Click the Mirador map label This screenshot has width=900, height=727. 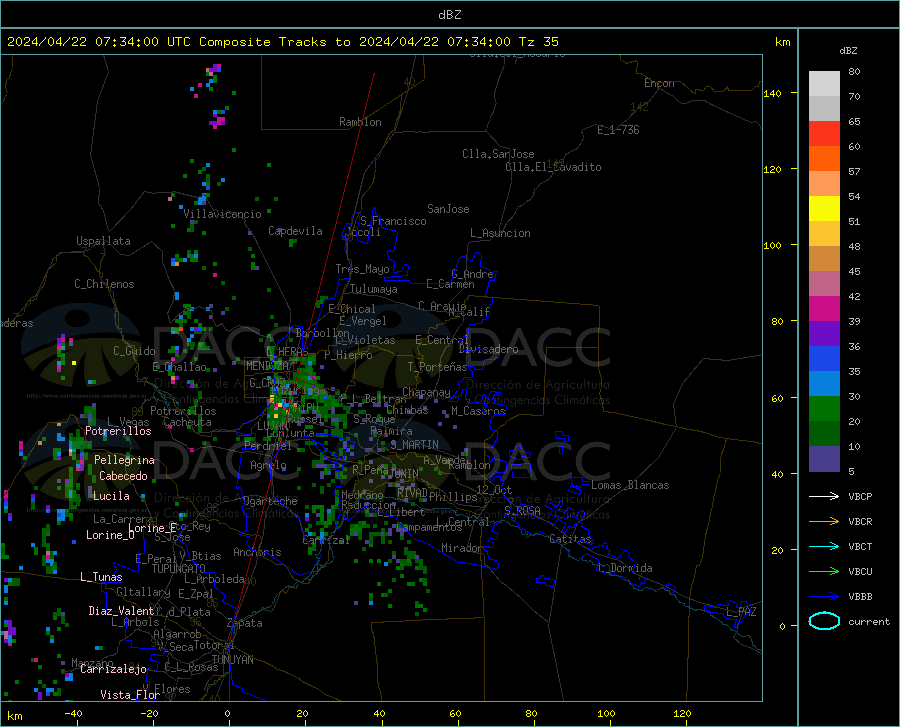(462, 548)
